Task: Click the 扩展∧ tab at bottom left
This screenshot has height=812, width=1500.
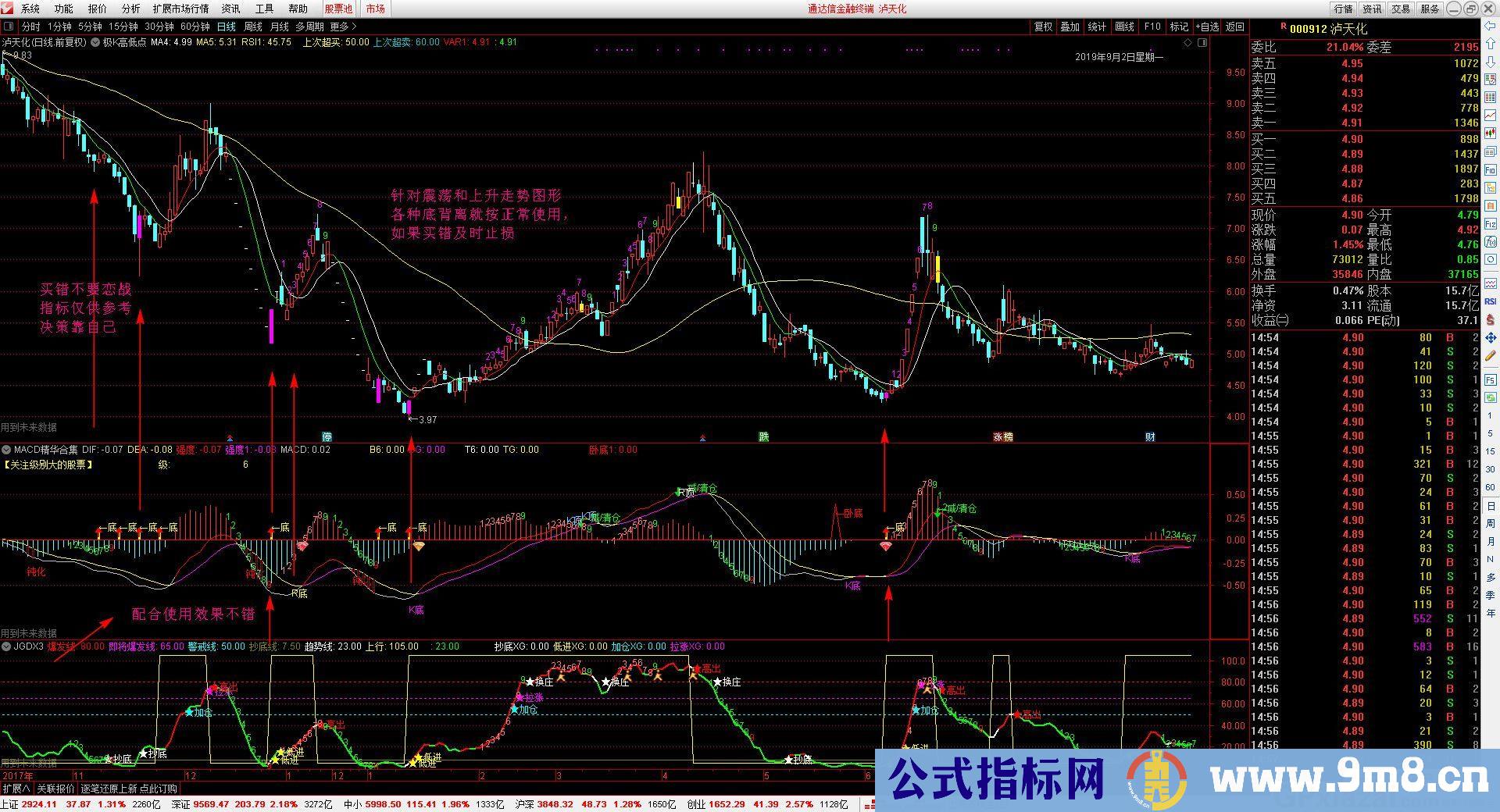Action: point(16,789)
